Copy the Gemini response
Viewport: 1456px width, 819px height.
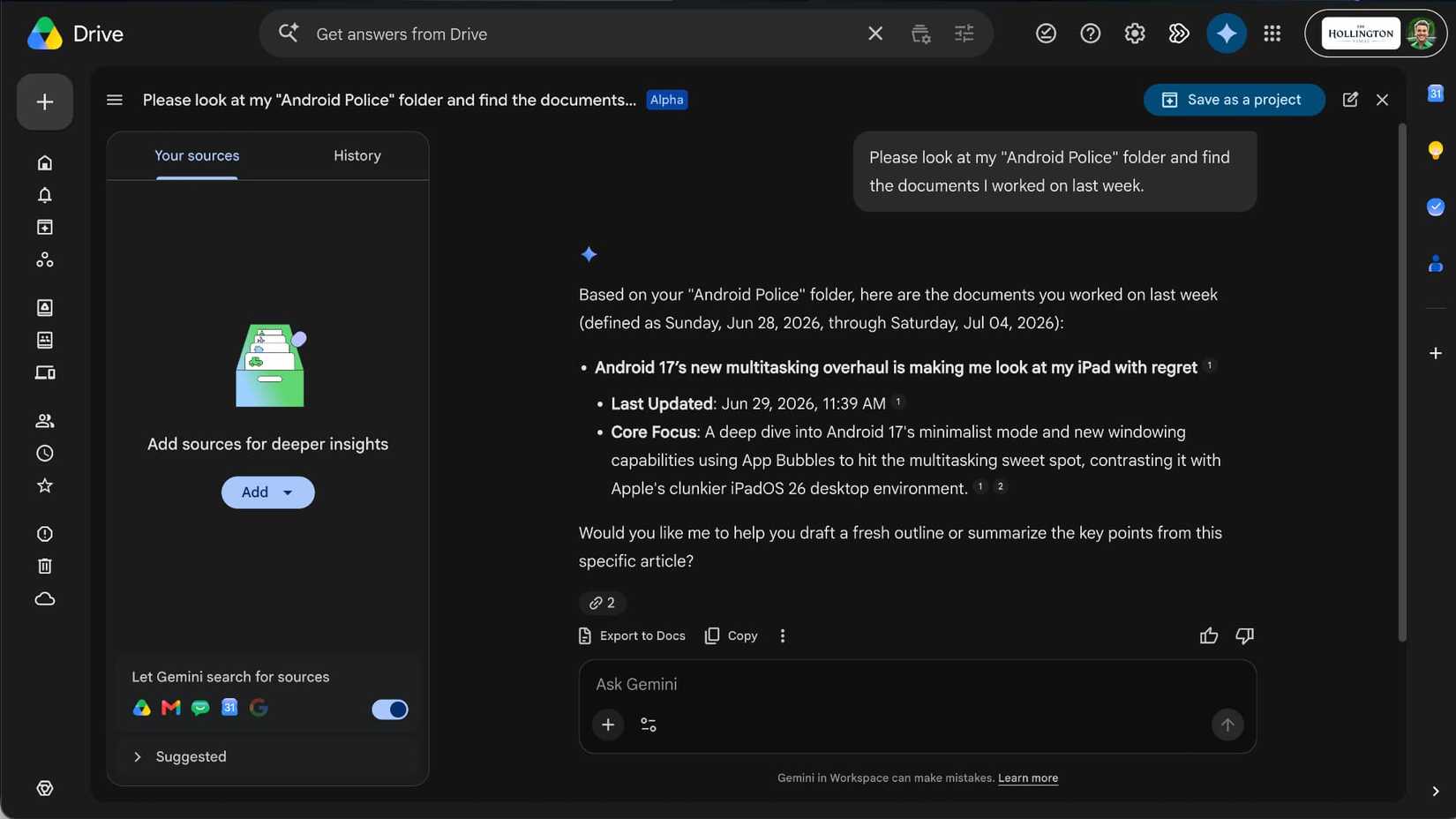coord(732,635)
